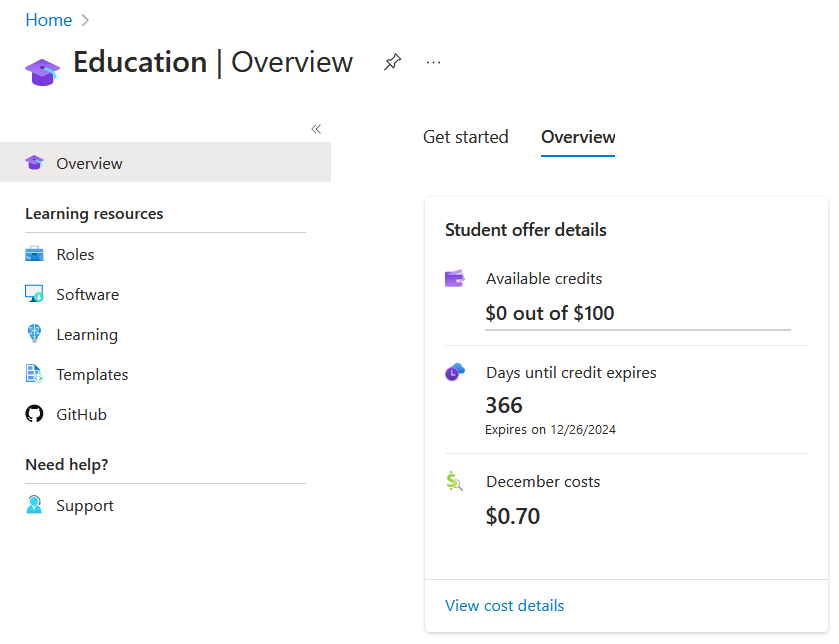Select Overview in the sidebar
Image resolution: width=839 pixels, height=644 pixels.
pos(89,163)
